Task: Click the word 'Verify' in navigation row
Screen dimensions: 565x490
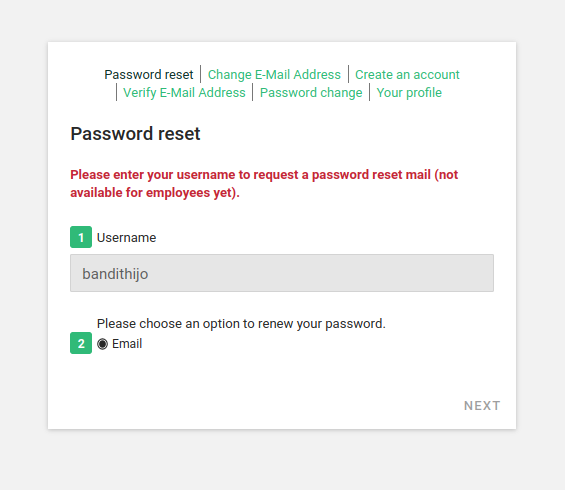Action: pos(140,93)
